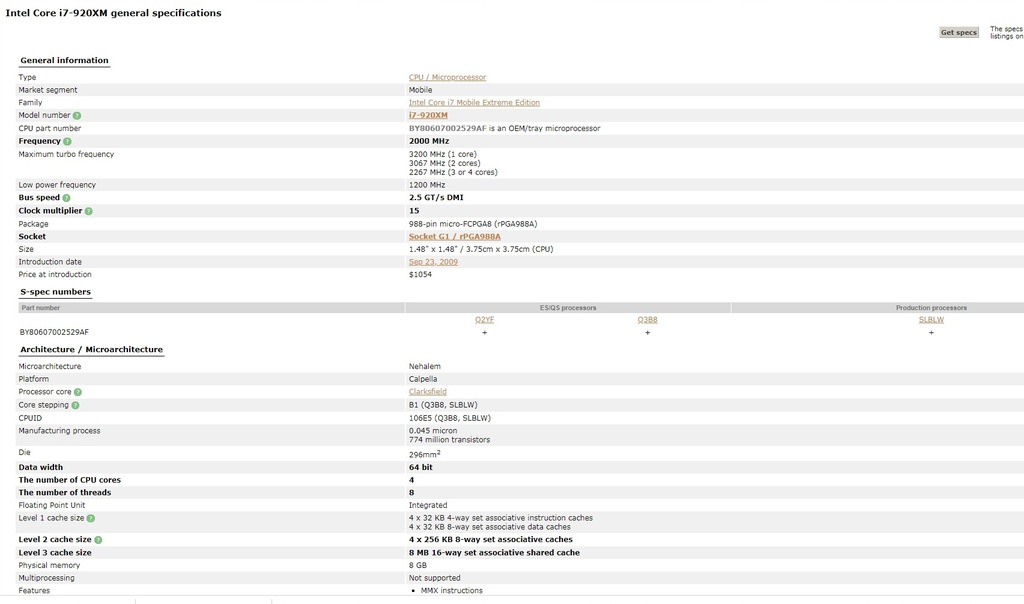Select the '1200 MHz' low power frequency value
The image size is (1024, 604).
point(427,185)
